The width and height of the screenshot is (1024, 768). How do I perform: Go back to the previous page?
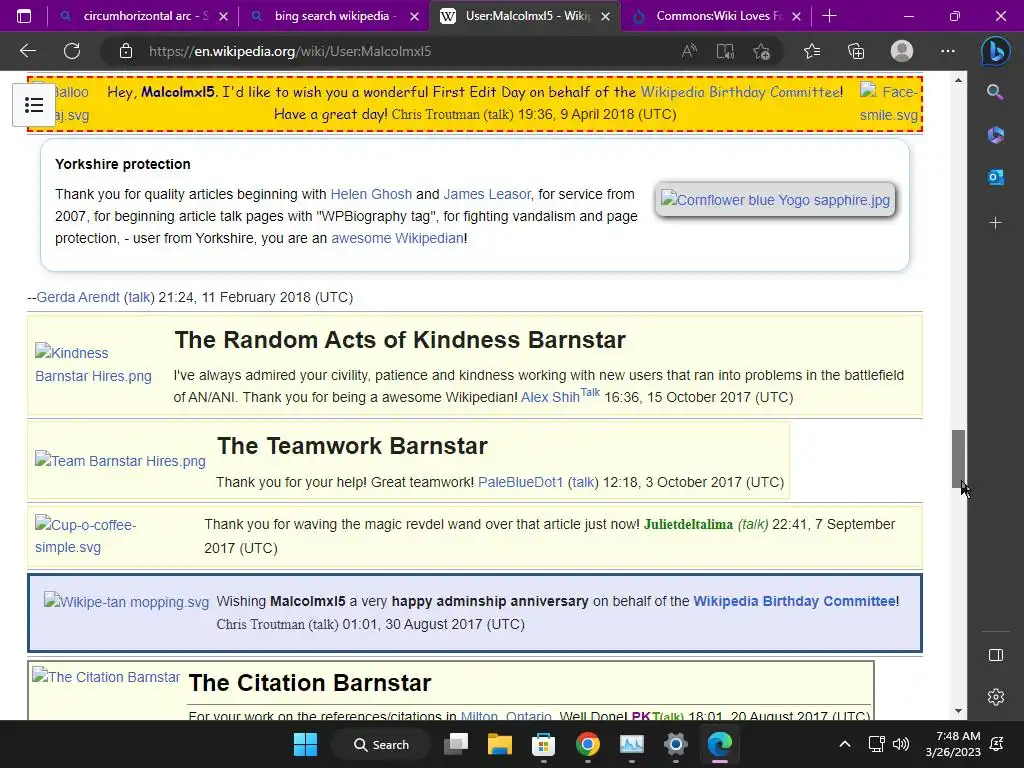coord(28,51)
